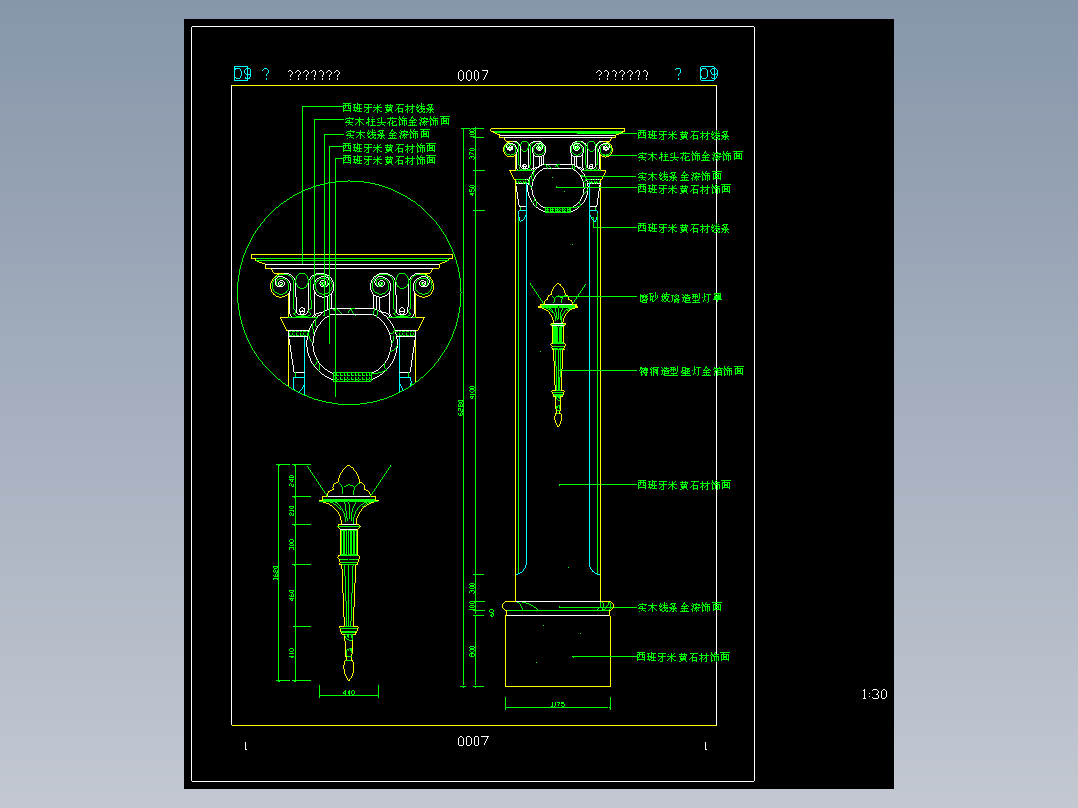
Task: Click the enlarged wall sconce detail drawing
Action: 349,573
